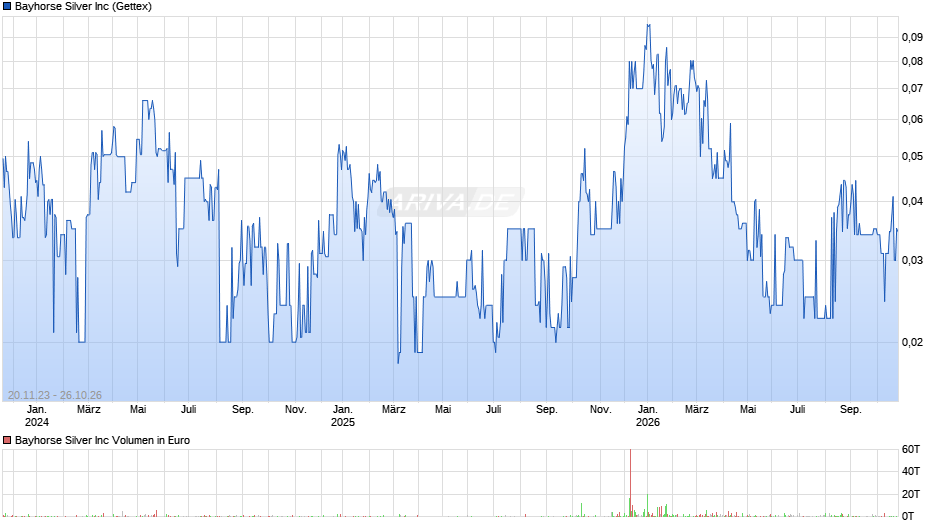Viewport: 940px width, 526px height.
Task: Click the volume axis label 60T
Action: pyautogui.click(x=911, y=449)
